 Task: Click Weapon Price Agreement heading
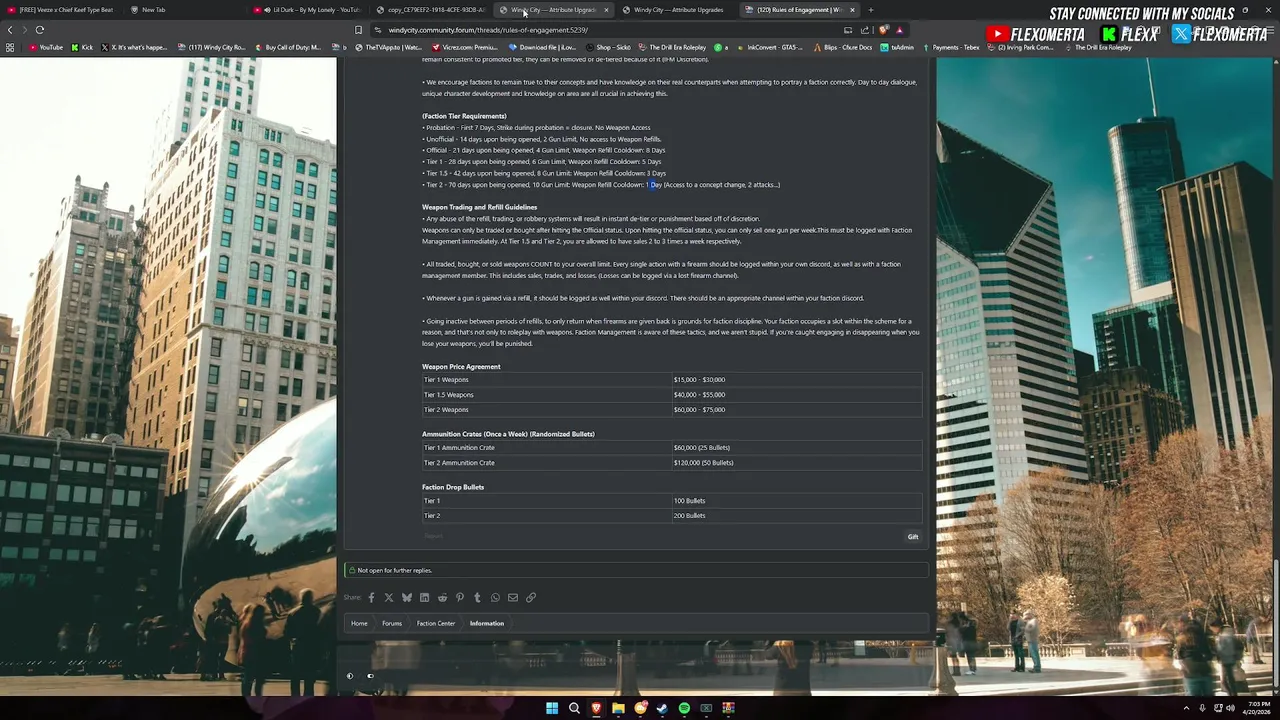click(461, 367)
